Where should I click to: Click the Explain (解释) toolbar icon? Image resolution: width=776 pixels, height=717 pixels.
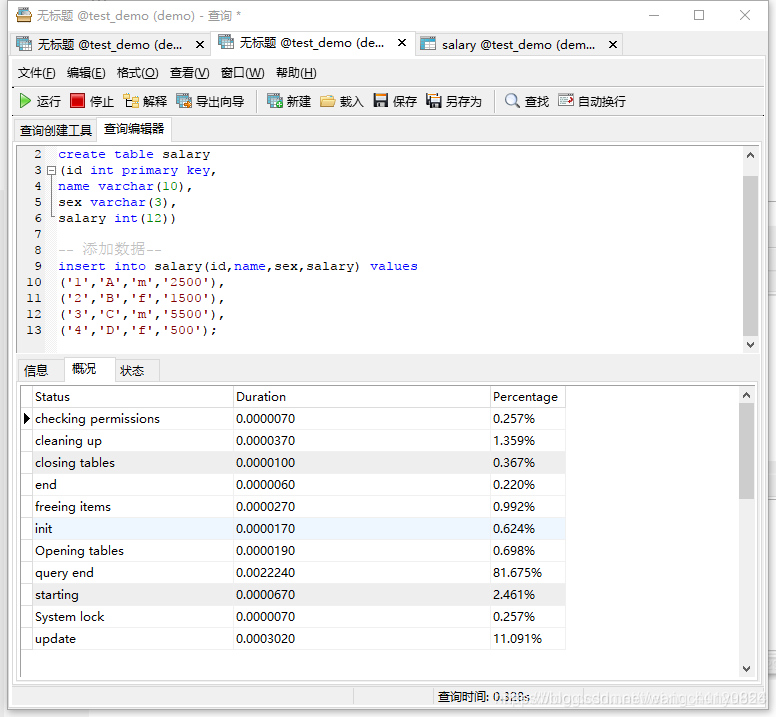(x=131, y=101)
